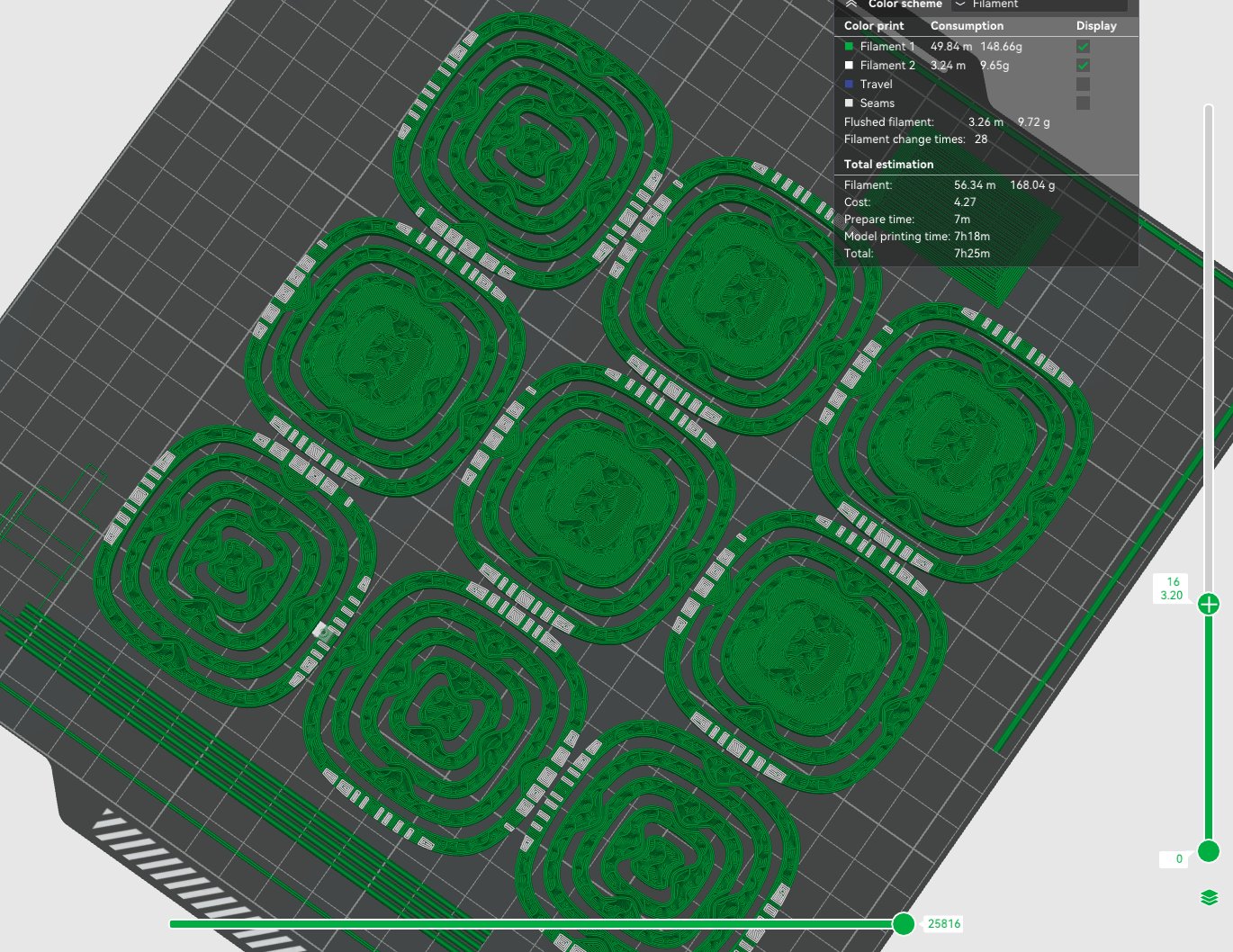Click the horizontal move slider handle at 25816
Image resolution: width=1233 pixels, height=952 pixels.
[904, 923]
